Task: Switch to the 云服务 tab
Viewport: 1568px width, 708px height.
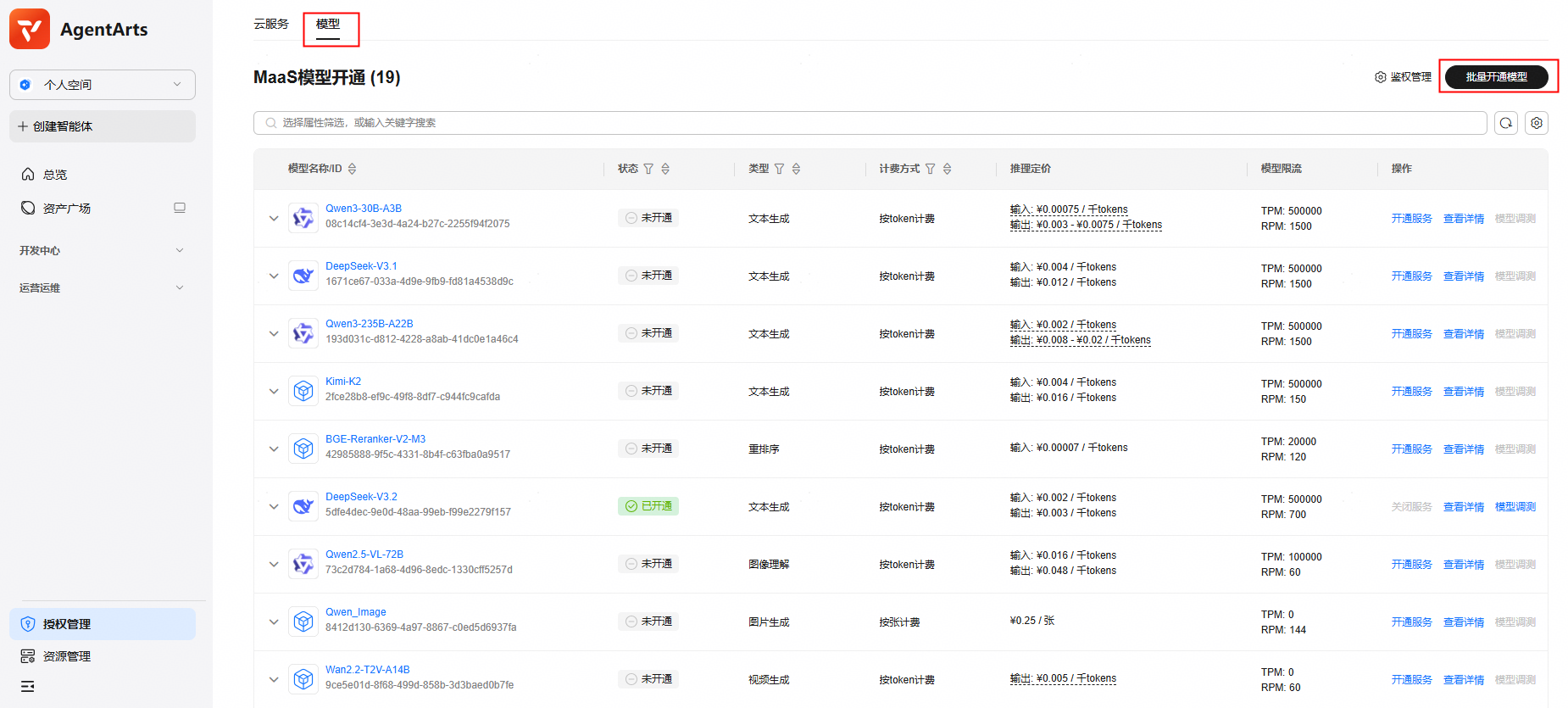Action: [271, 24]
